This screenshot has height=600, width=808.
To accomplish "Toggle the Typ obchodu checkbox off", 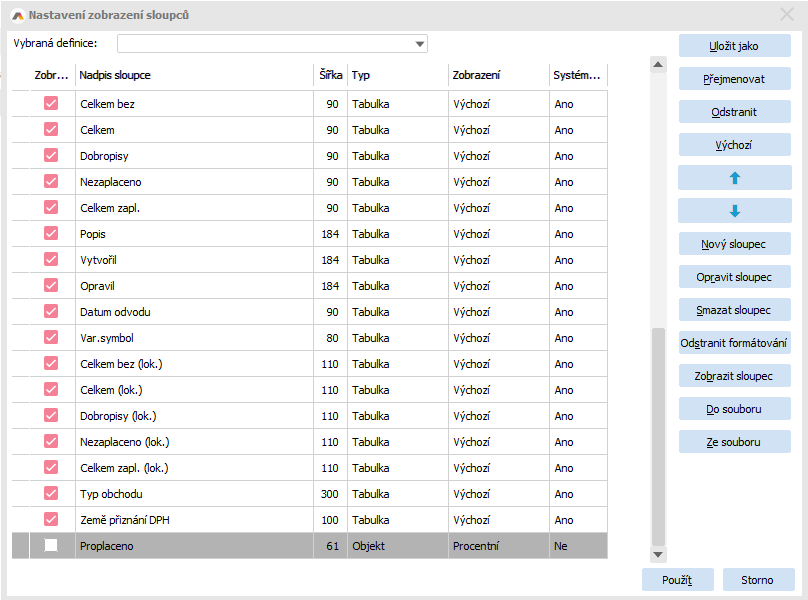I will [51, 494].
